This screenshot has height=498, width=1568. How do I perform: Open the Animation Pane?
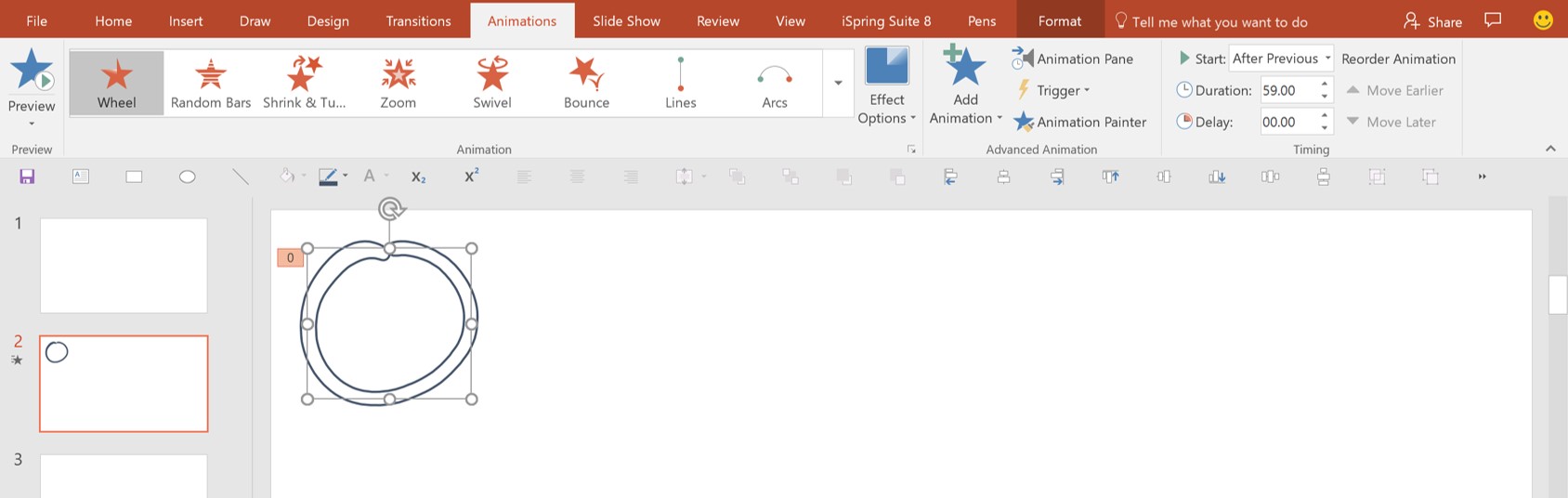pyautogui.click(x=1073, y=59)
